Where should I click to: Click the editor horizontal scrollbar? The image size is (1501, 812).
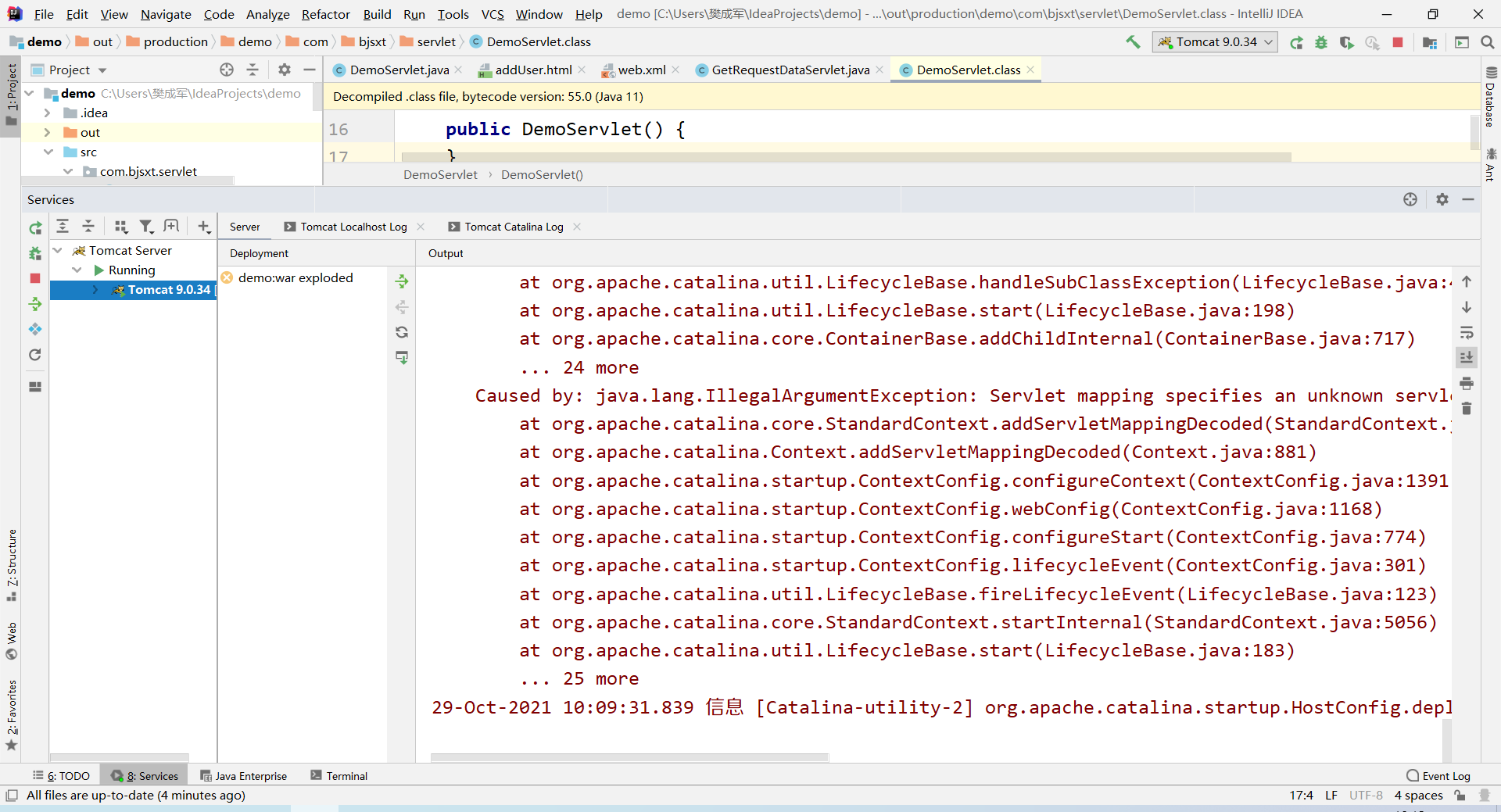pos(848,157)
